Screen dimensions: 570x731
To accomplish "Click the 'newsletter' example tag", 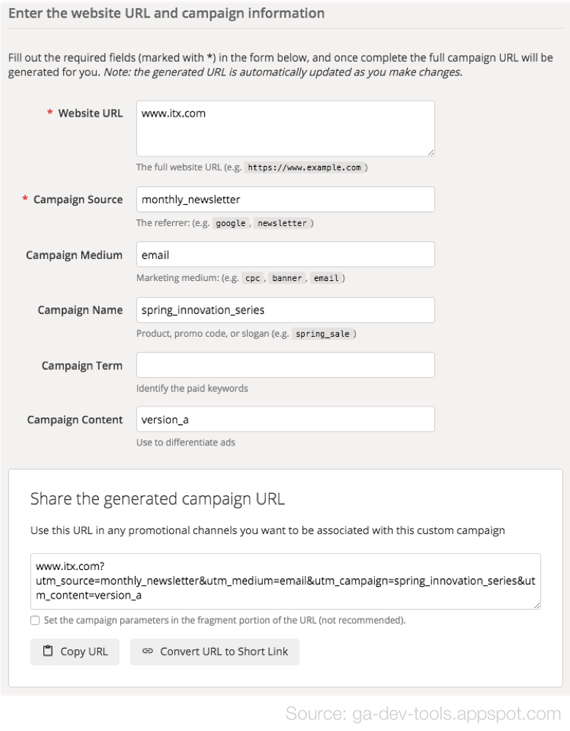I will click(282, 223).
